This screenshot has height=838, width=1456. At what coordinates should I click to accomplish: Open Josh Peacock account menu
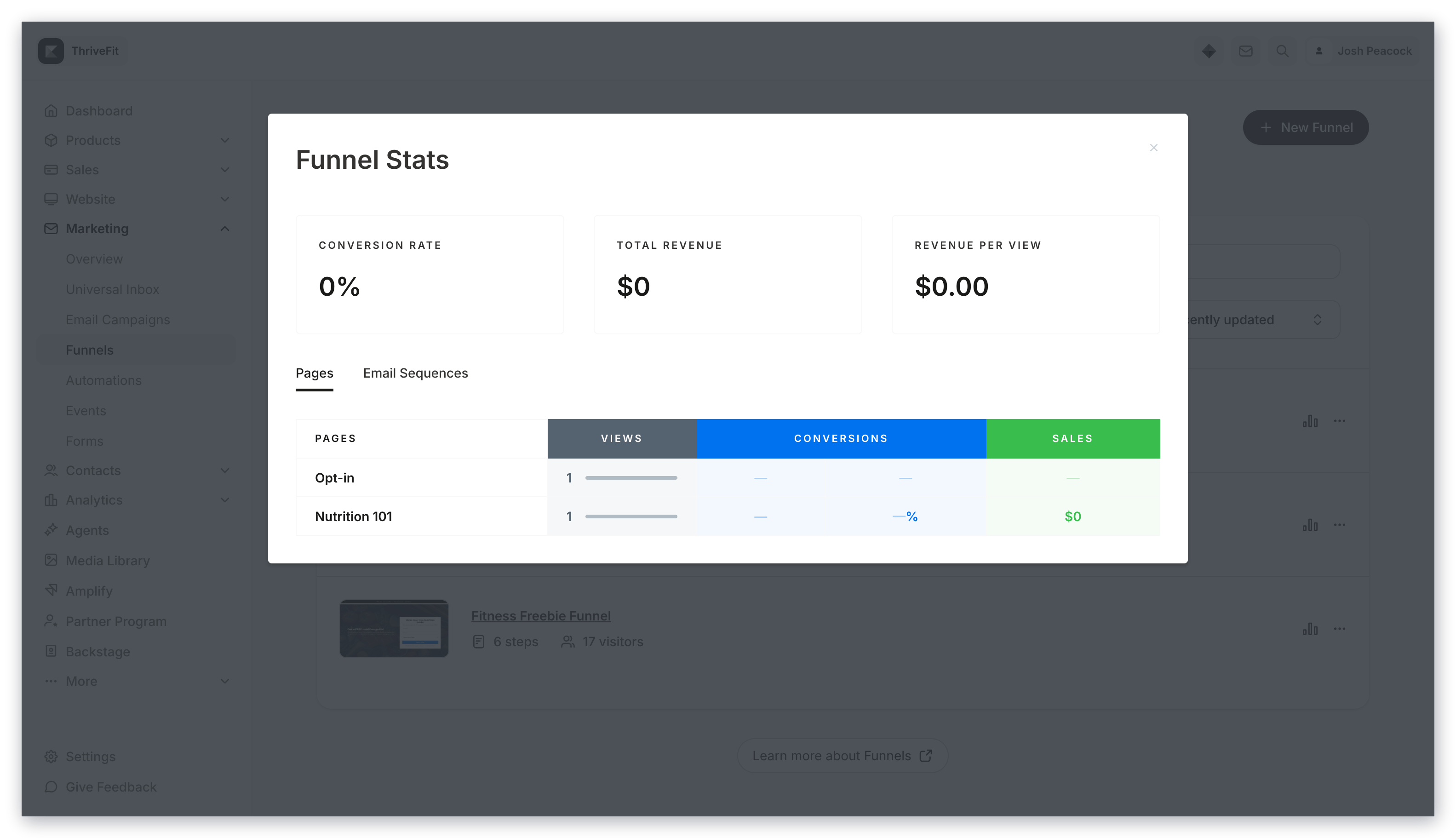[1362, 51]
